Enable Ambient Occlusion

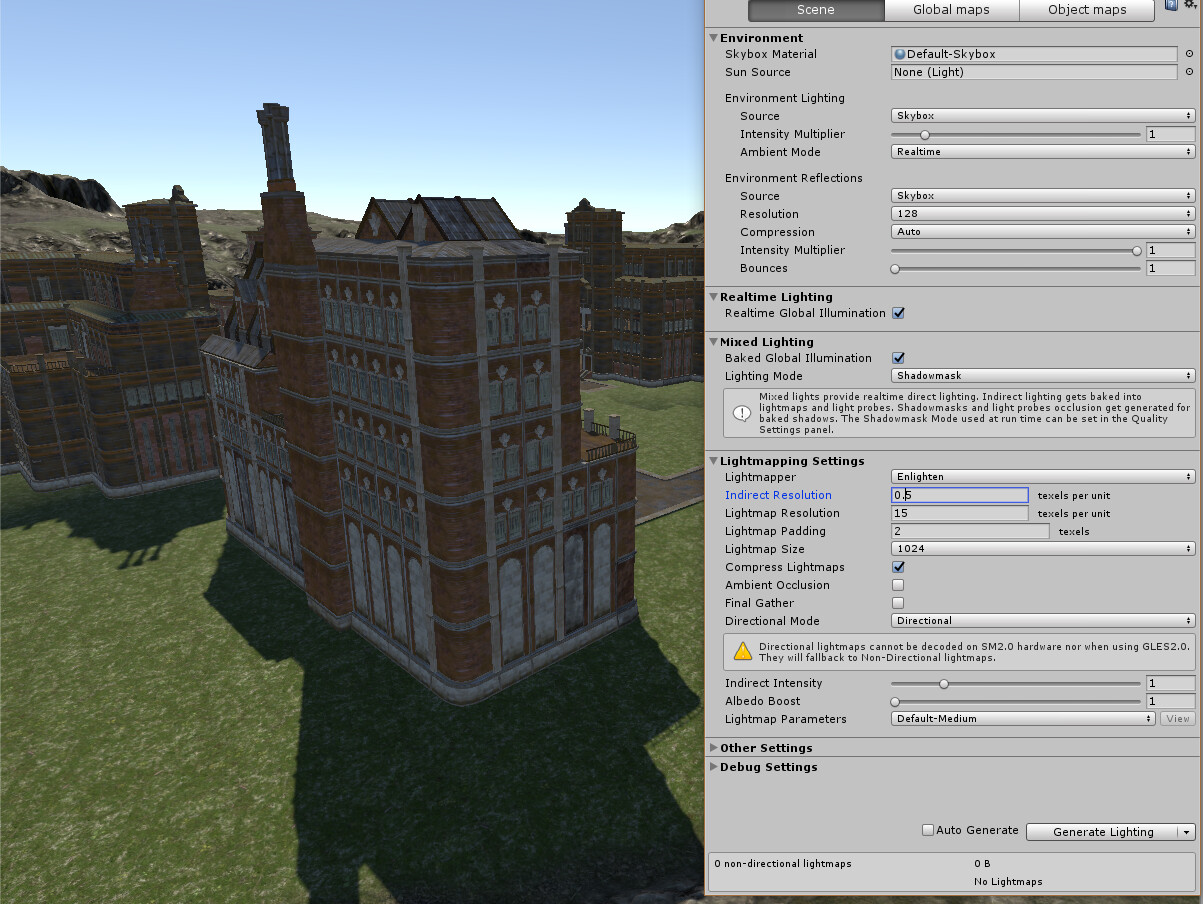[x=897, y=585]
